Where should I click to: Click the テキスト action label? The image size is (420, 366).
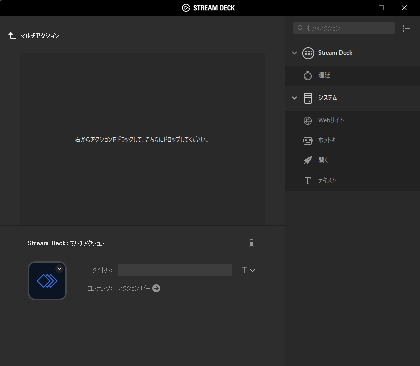pos(327,180)
